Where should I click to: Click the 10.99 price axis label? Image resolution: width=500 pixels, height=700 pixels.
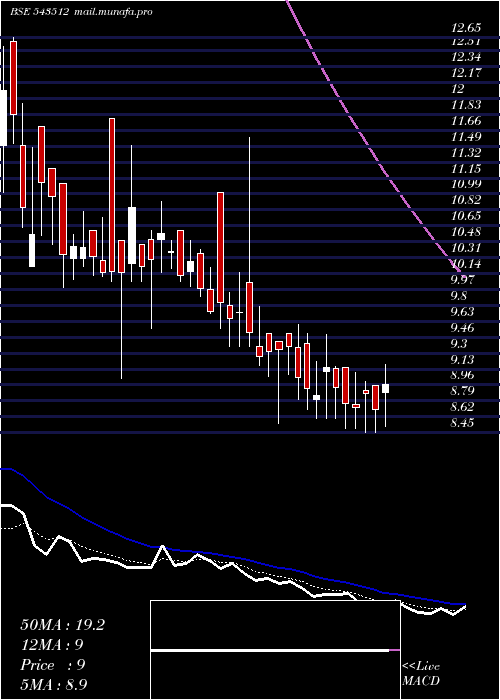click(467, 184)
